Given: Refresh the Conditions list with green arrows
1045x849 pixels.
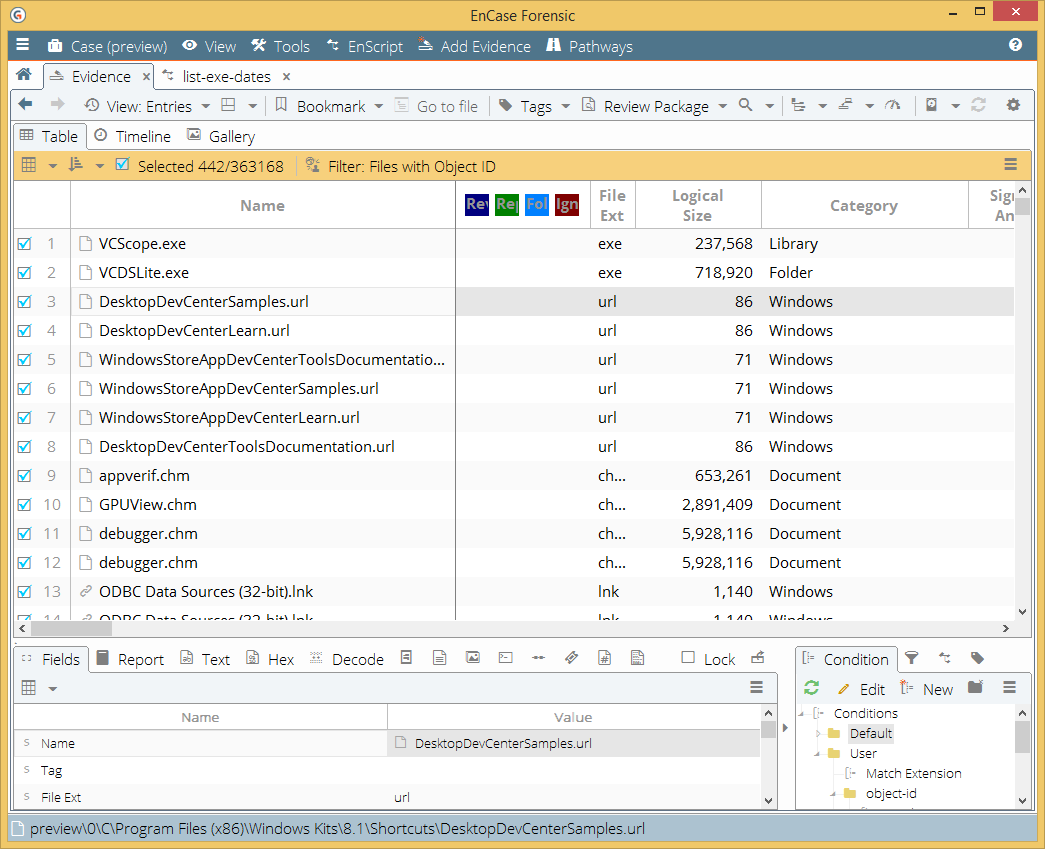Looking at the screenshot, I should coord(811,688).
